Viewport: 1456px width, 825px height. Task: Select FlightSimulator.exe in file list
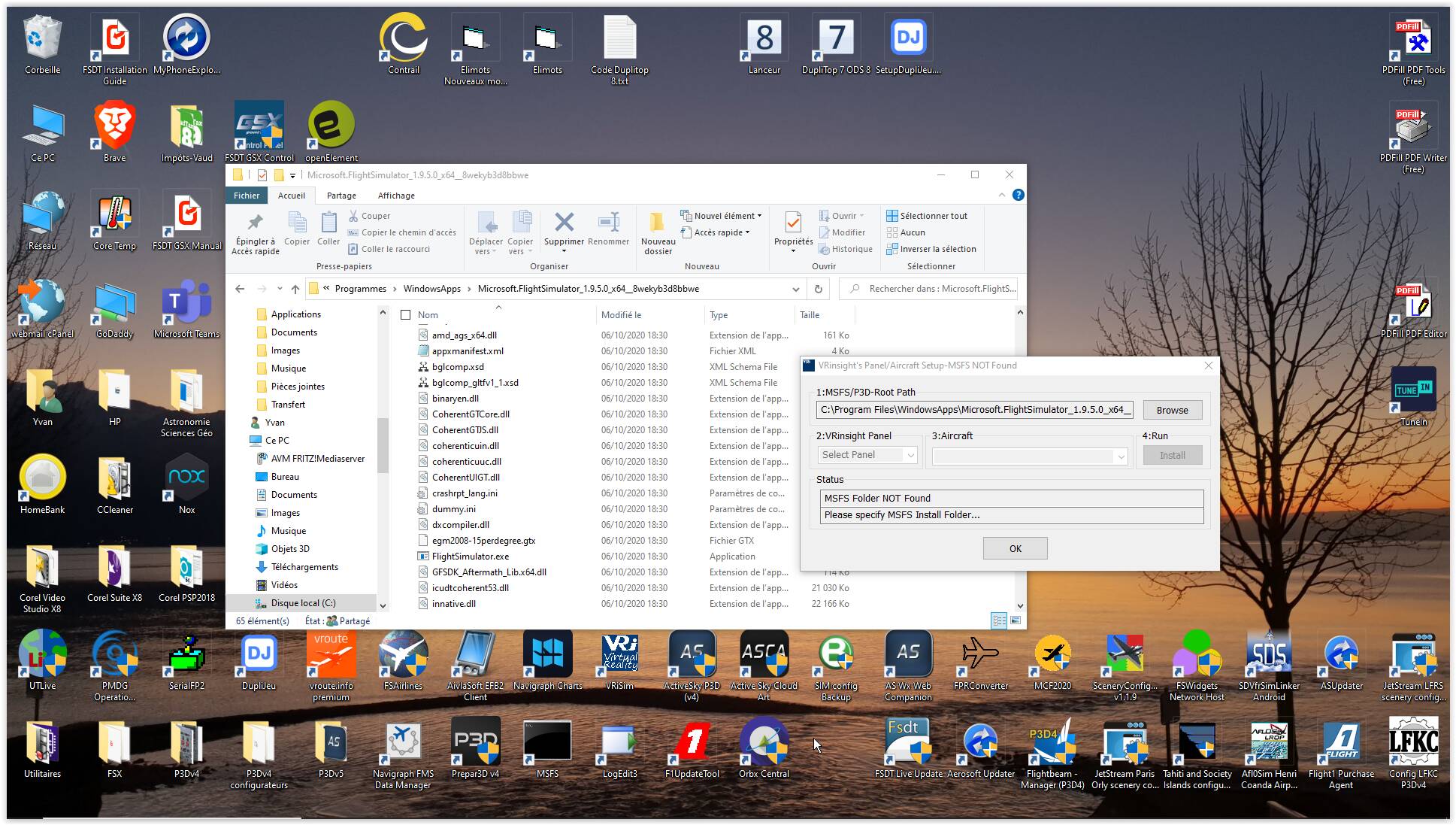click(471, 557)
